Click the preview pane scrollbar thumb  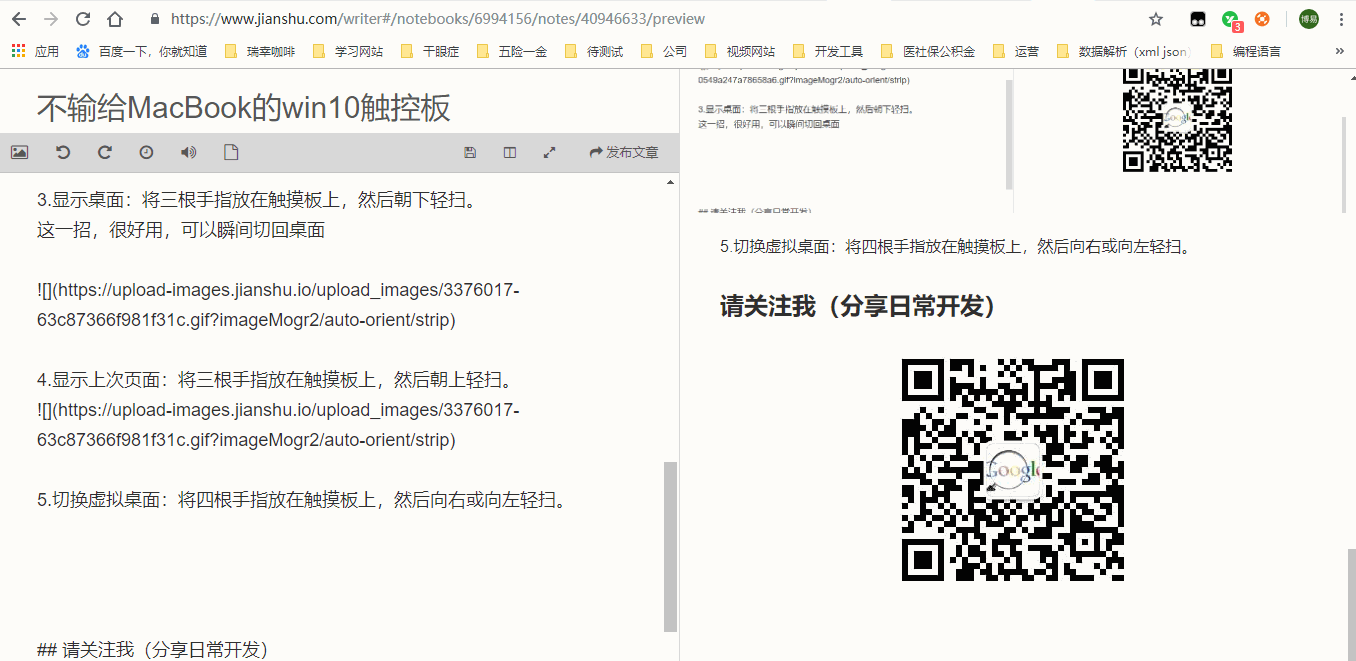[1351, 604]
